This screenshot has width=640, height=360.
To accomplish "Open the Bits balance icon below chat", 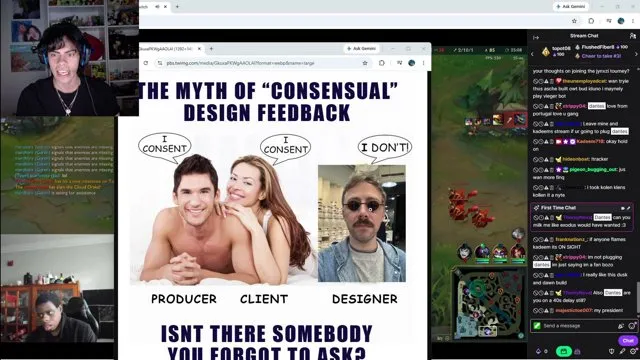I will point(538,351).
